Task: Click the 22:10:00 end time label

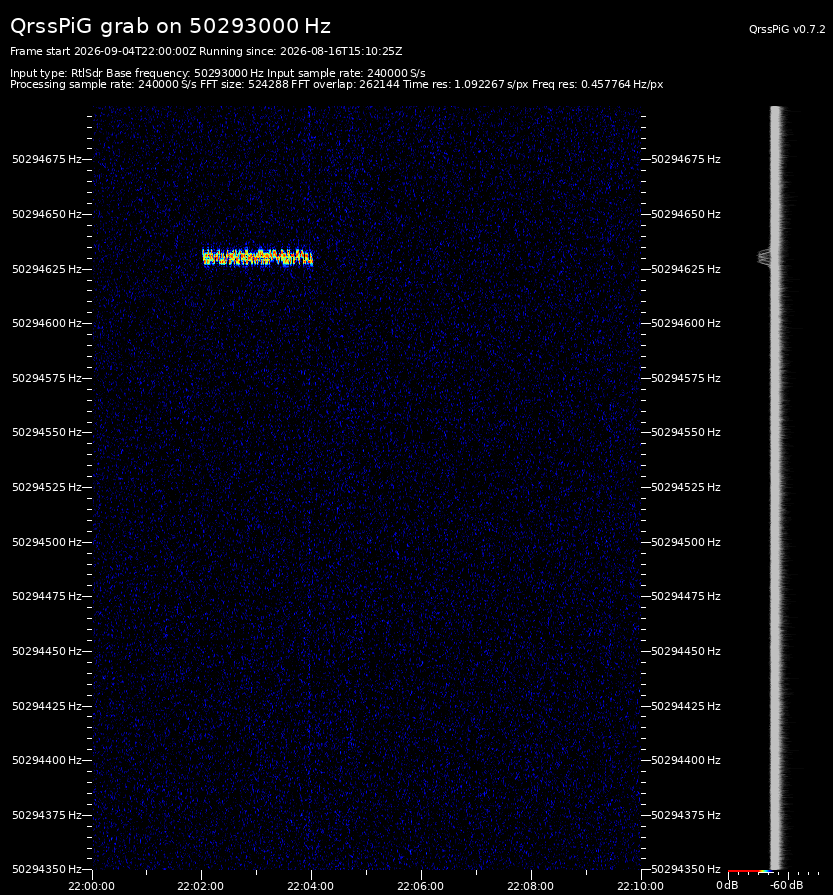Action: [640, 886]
